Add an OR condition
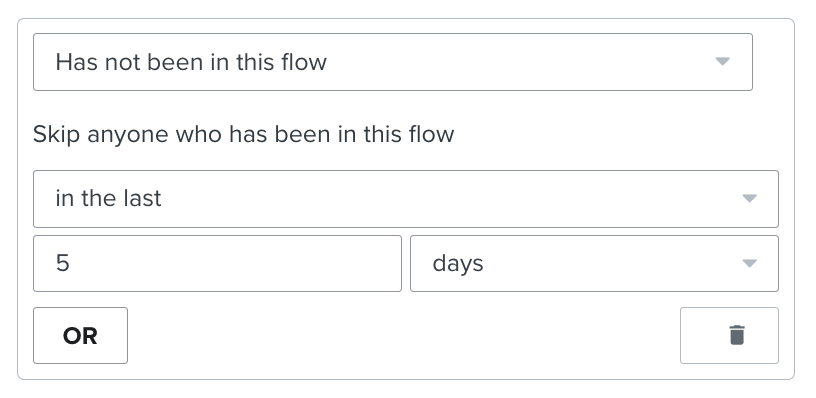816x398 pixels. point(80,336)
